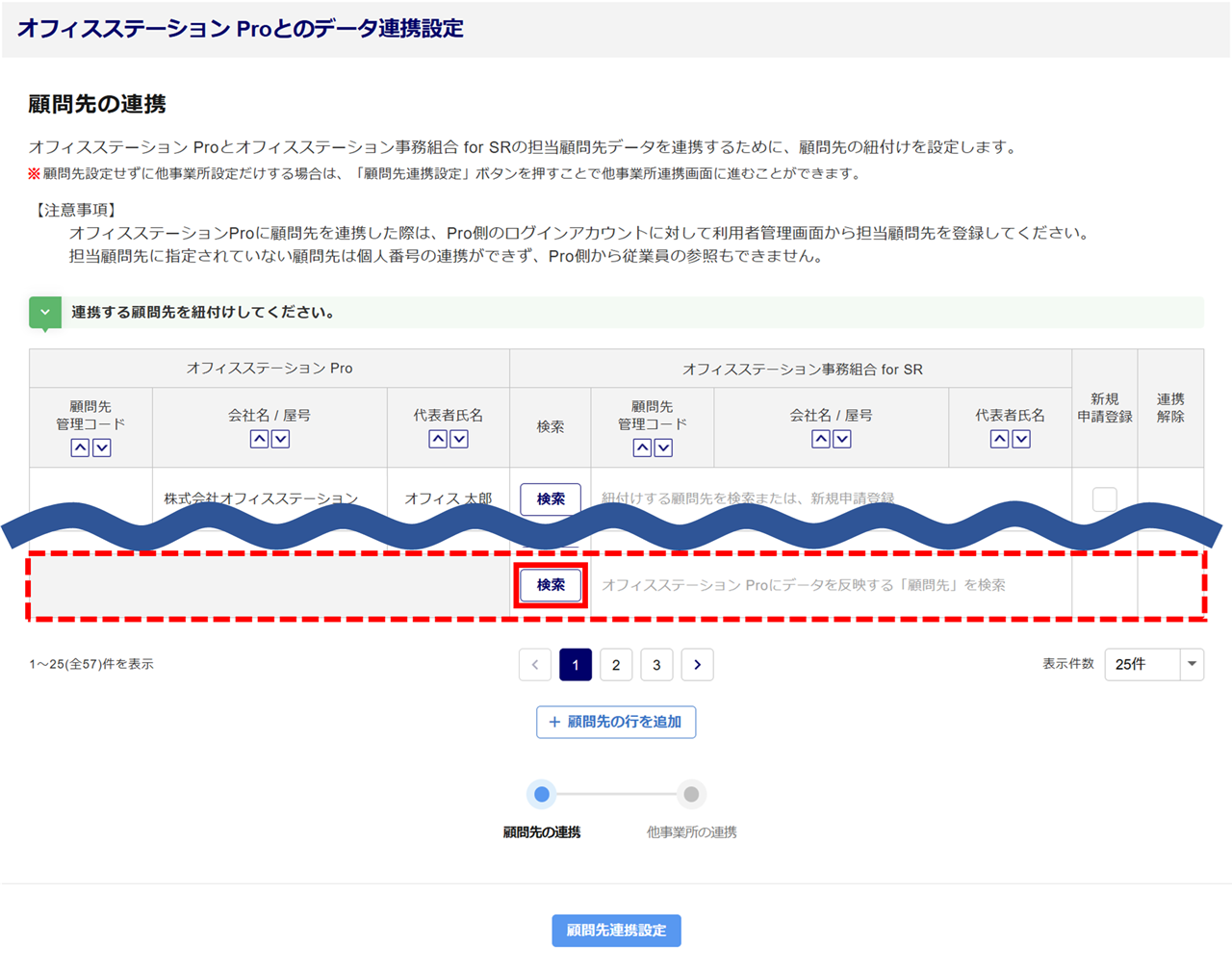The width and height of the screenshot is (1232, 970).
Task: Sort Pro 会社名/屋号 column descending
Action: click(x=280, y=439)
